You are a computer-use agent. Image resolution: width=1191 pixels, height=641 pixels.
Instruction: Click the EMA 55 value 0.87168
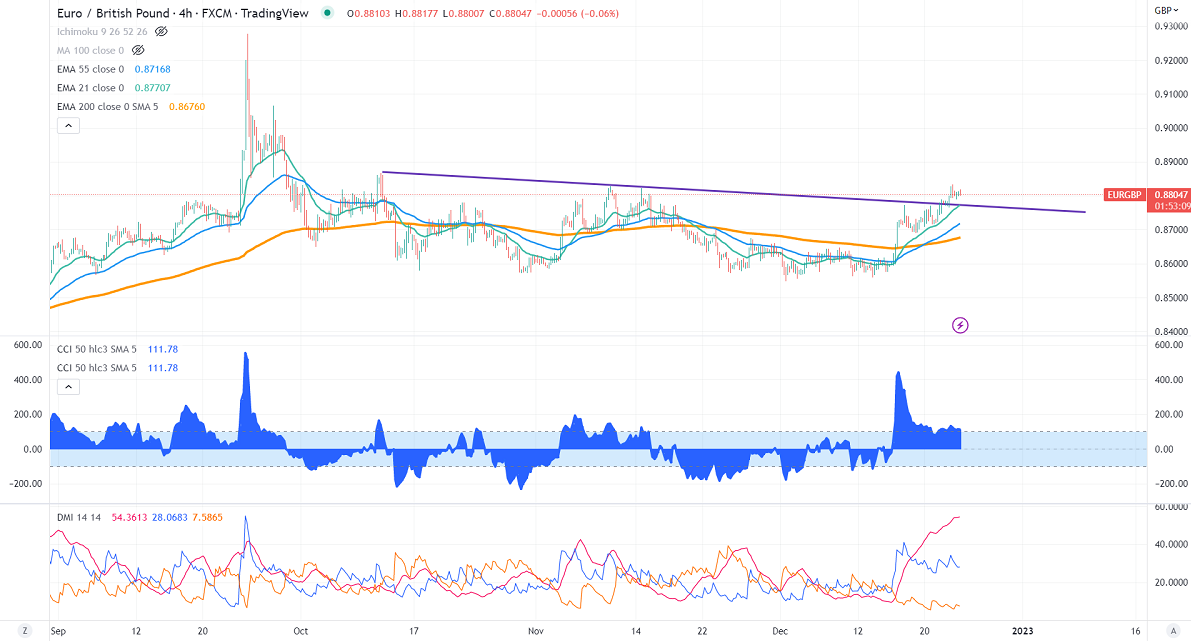click(153, 69)
